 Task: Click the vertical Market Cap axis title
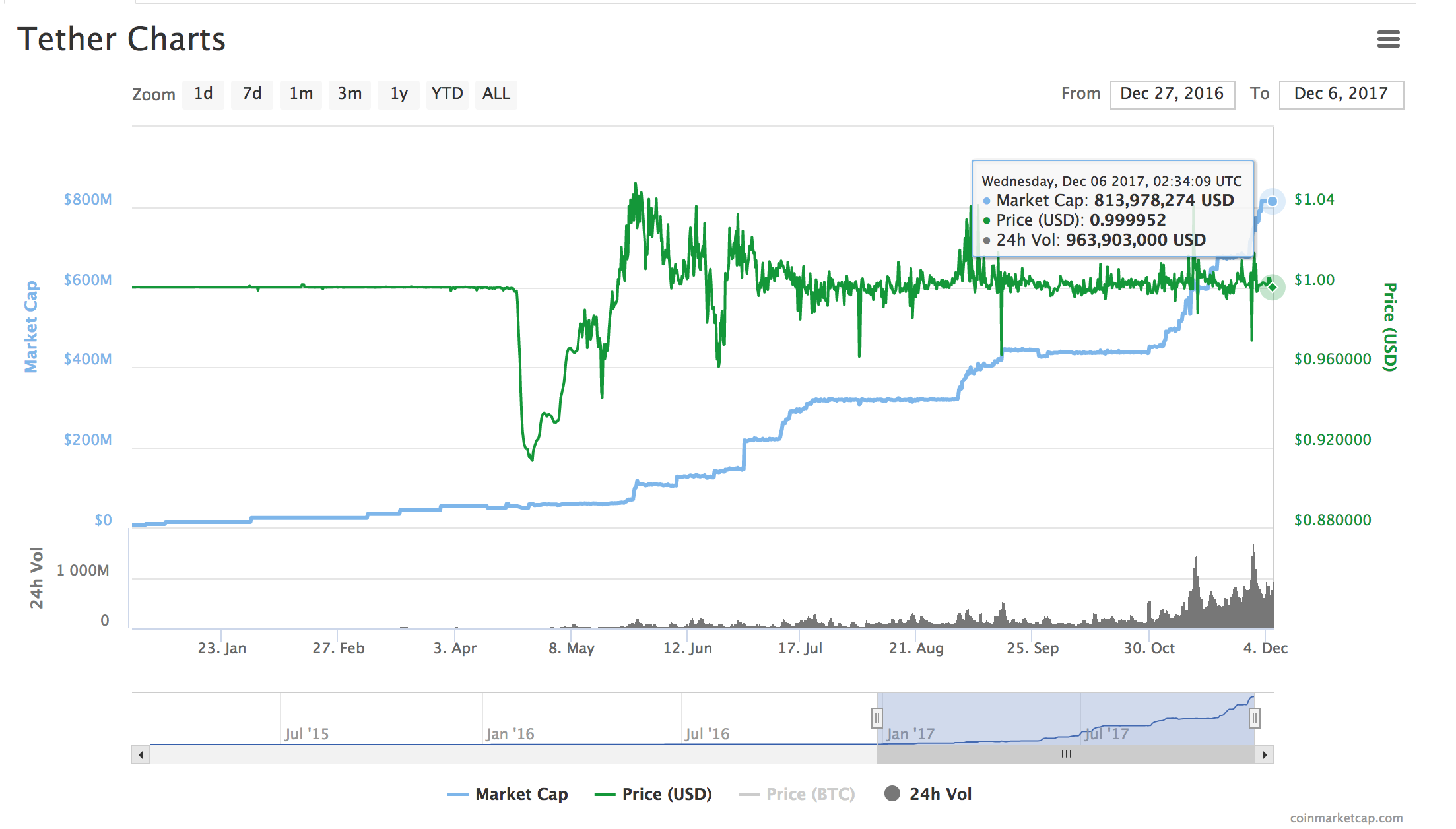pos(31,327)
